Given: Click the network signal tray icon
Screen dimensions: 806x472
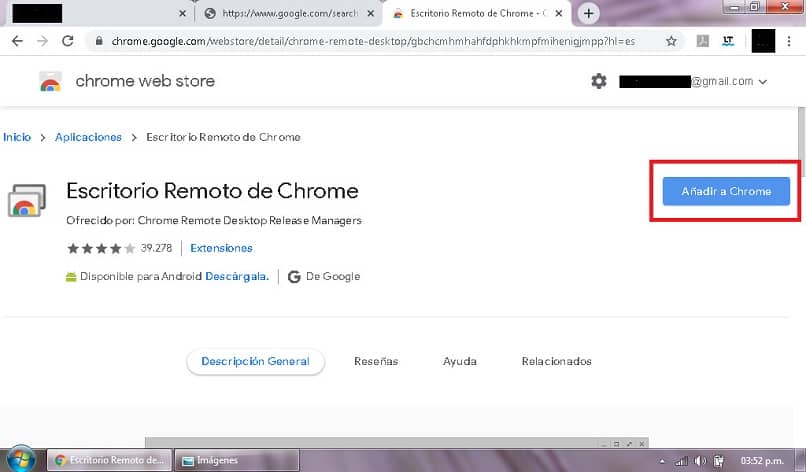Looking at the screenshot, I should [681, 461].
